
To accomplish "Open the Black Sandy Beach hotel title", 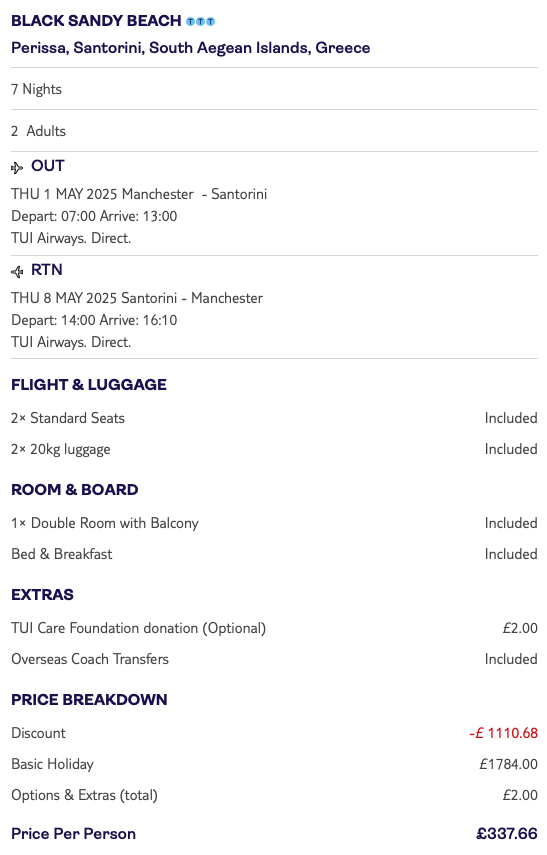I will (x=96, y=21).
